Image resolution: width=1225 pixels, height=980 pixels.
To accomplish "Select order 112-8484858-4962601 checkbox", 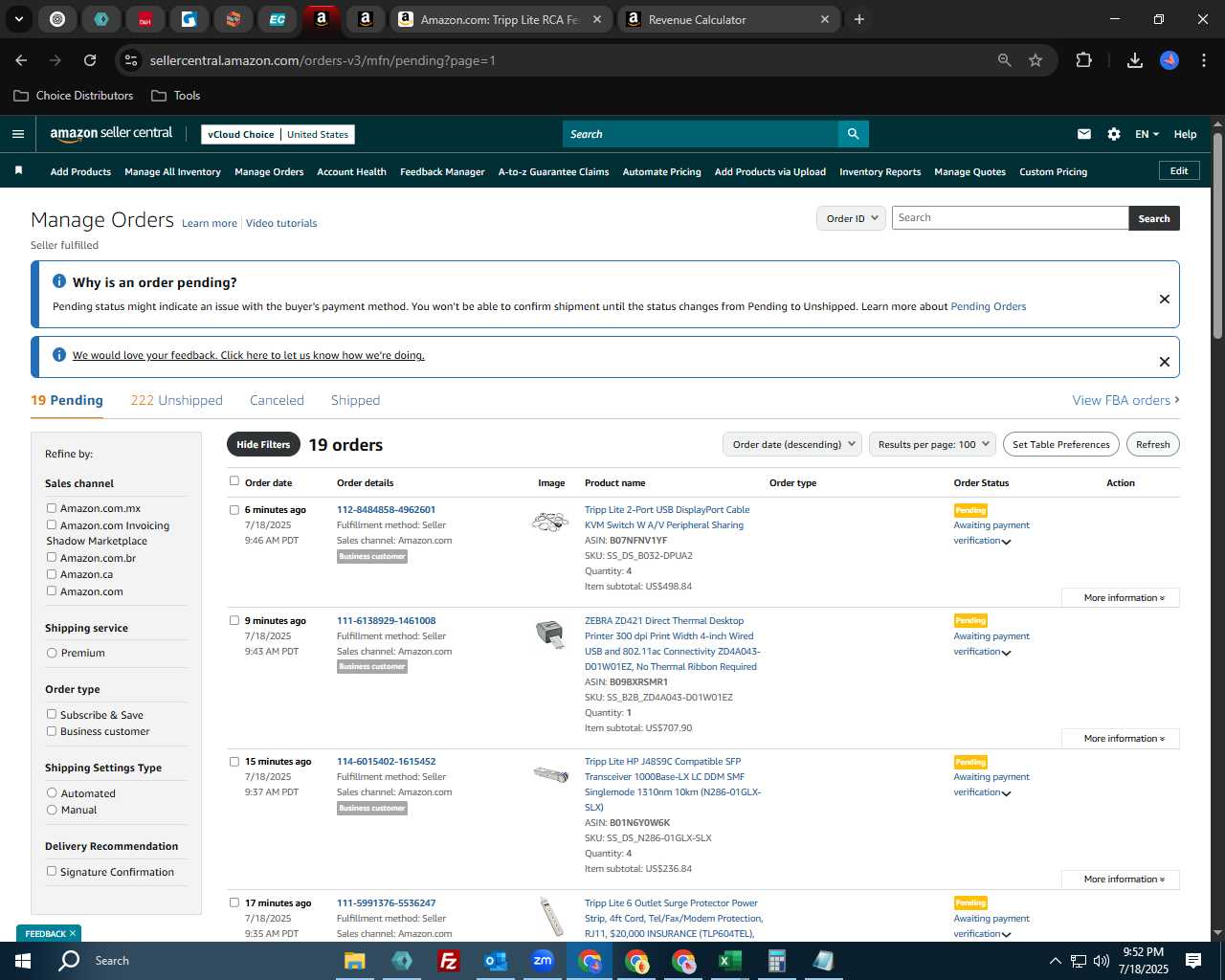I will 234,510.
